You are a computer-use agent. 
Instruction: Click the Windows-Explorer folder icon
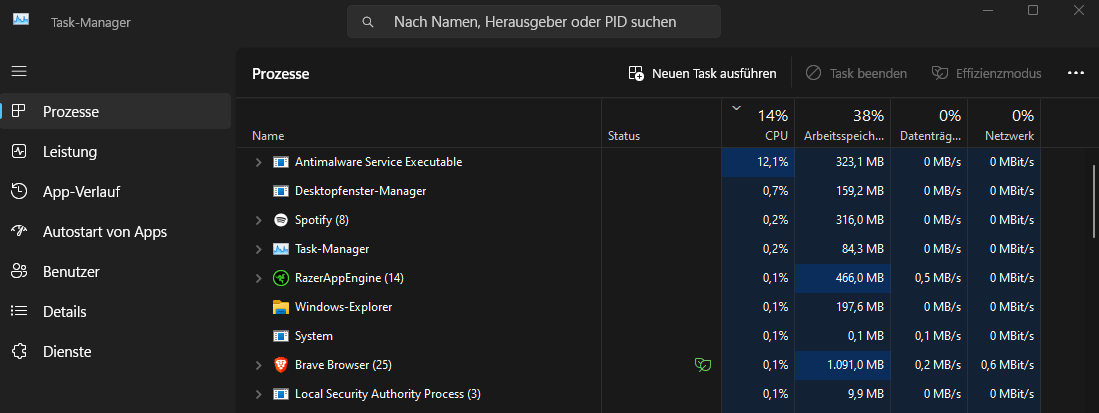(x=281, y=307)
